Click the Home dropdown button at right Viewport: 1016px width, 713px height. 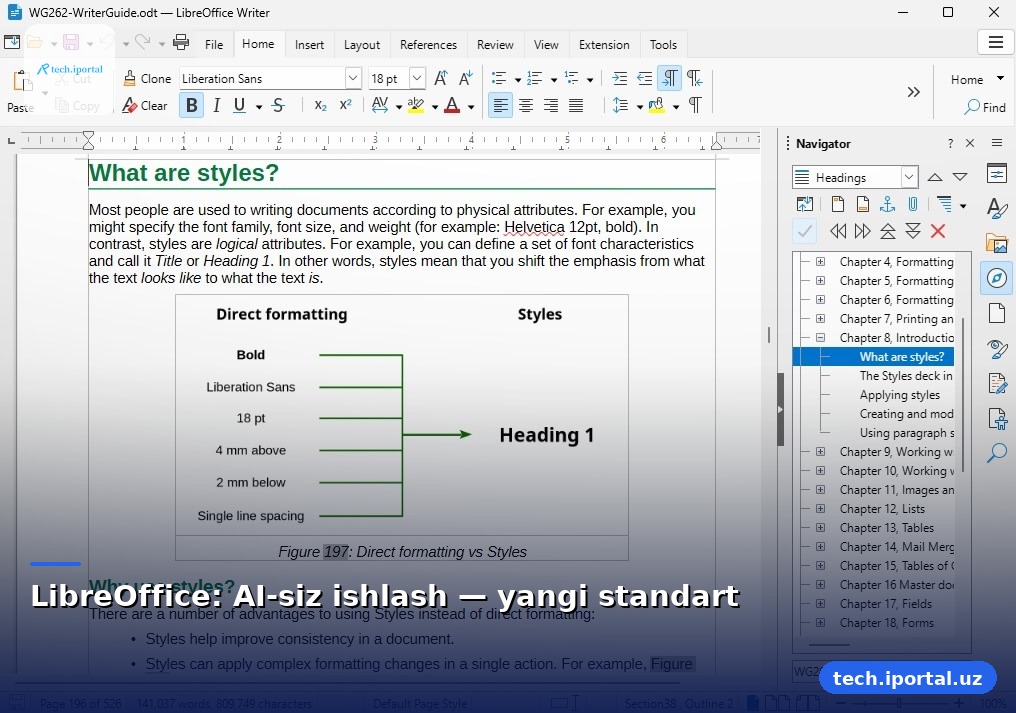point(977,79)
